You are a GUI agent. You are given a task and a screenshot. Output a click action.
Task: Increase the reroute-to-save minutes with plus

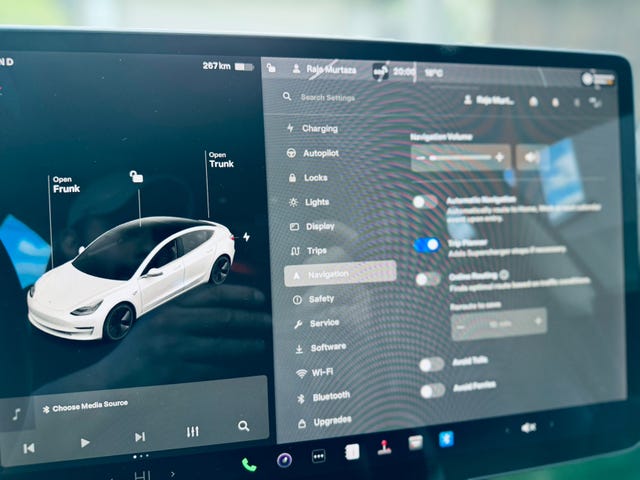click(538, 321)
